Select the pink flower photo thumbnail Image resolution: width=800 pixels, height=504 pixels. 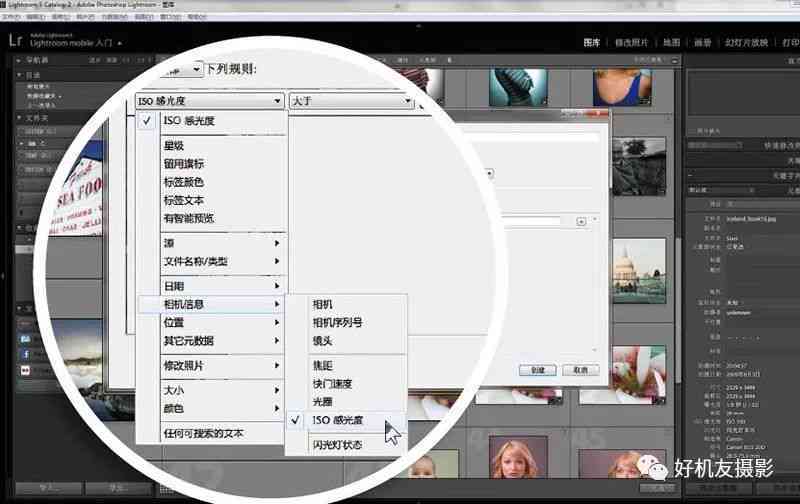coord(639,375)
